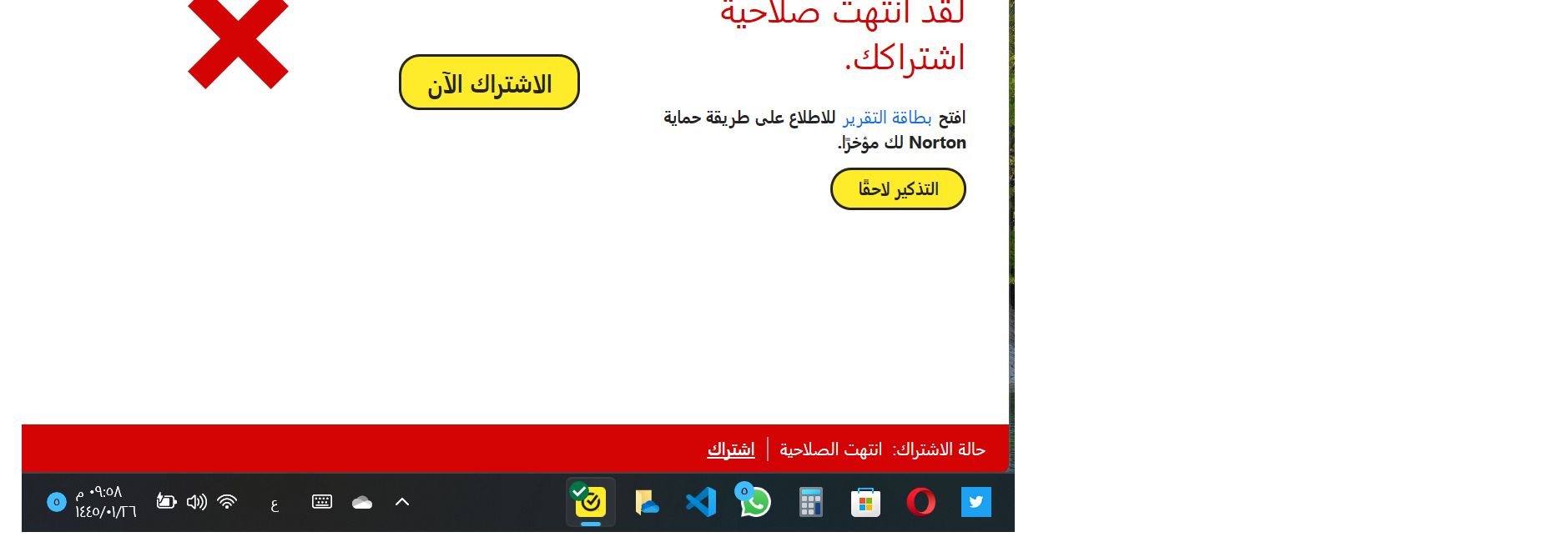Viewport: 1568px width, 542px height.
Task: Click the volume speaker tray icon
Action: (197, 501)
